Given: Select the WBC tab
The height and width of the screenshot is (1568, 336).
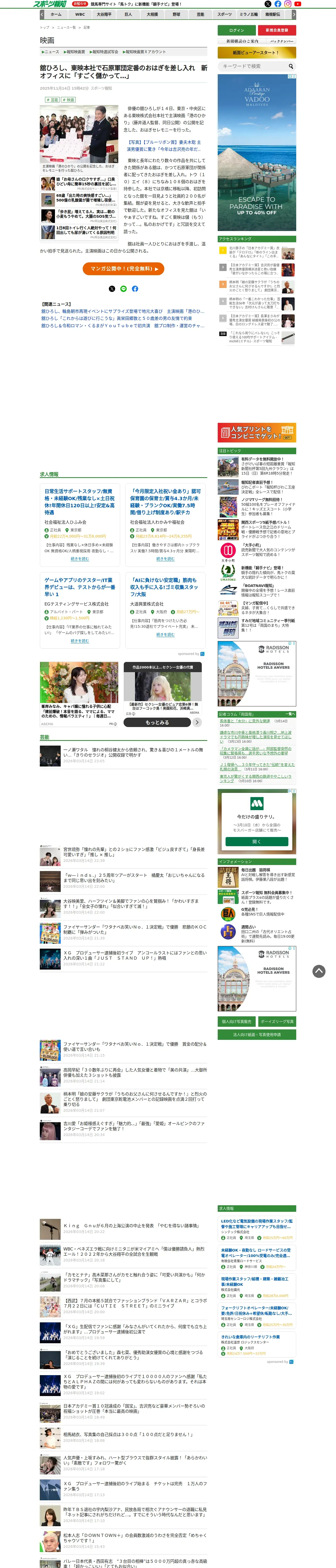Looking at the screenshot, I should [80, 14].
